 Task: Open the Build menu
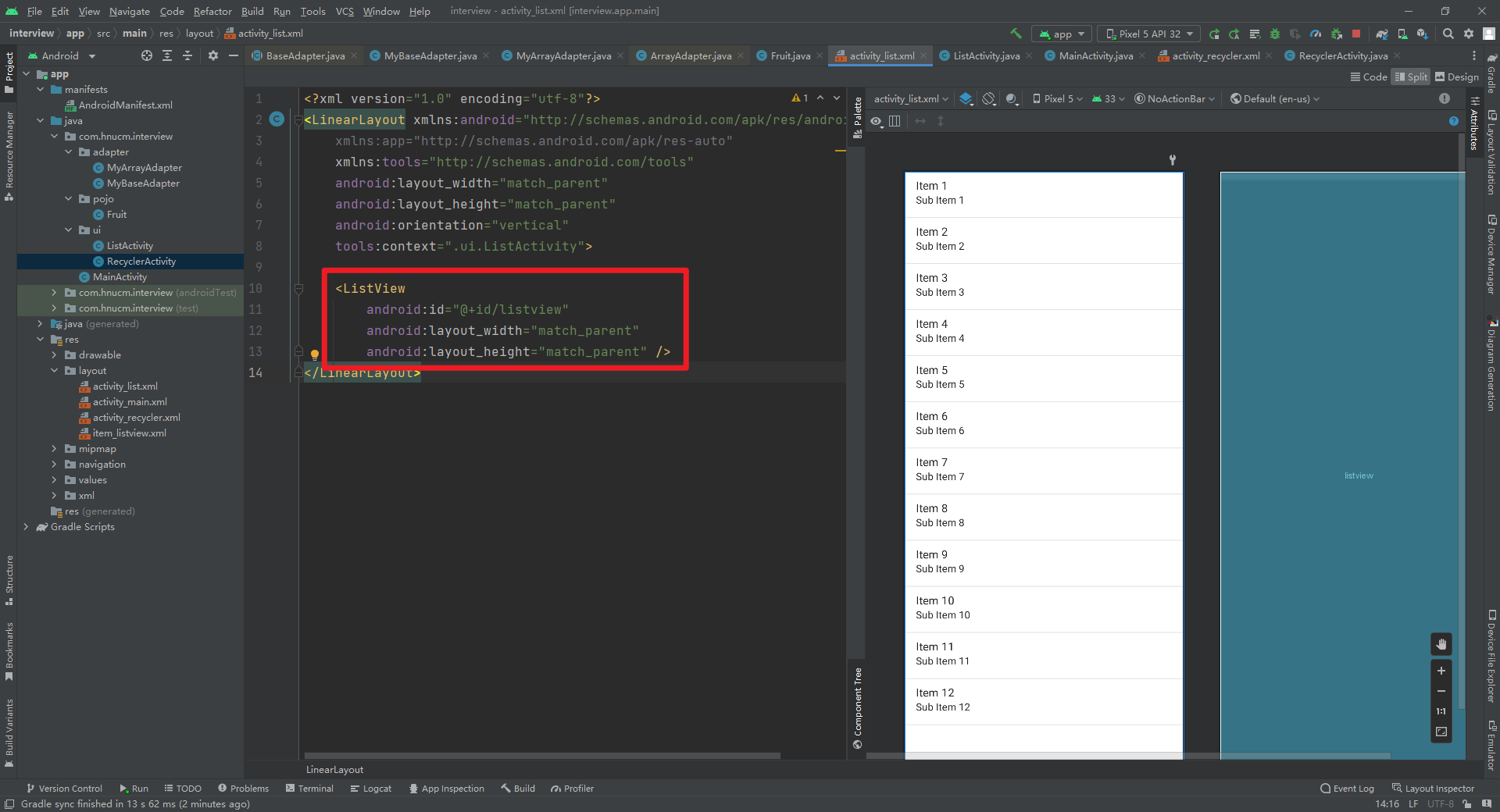point(252,11)
